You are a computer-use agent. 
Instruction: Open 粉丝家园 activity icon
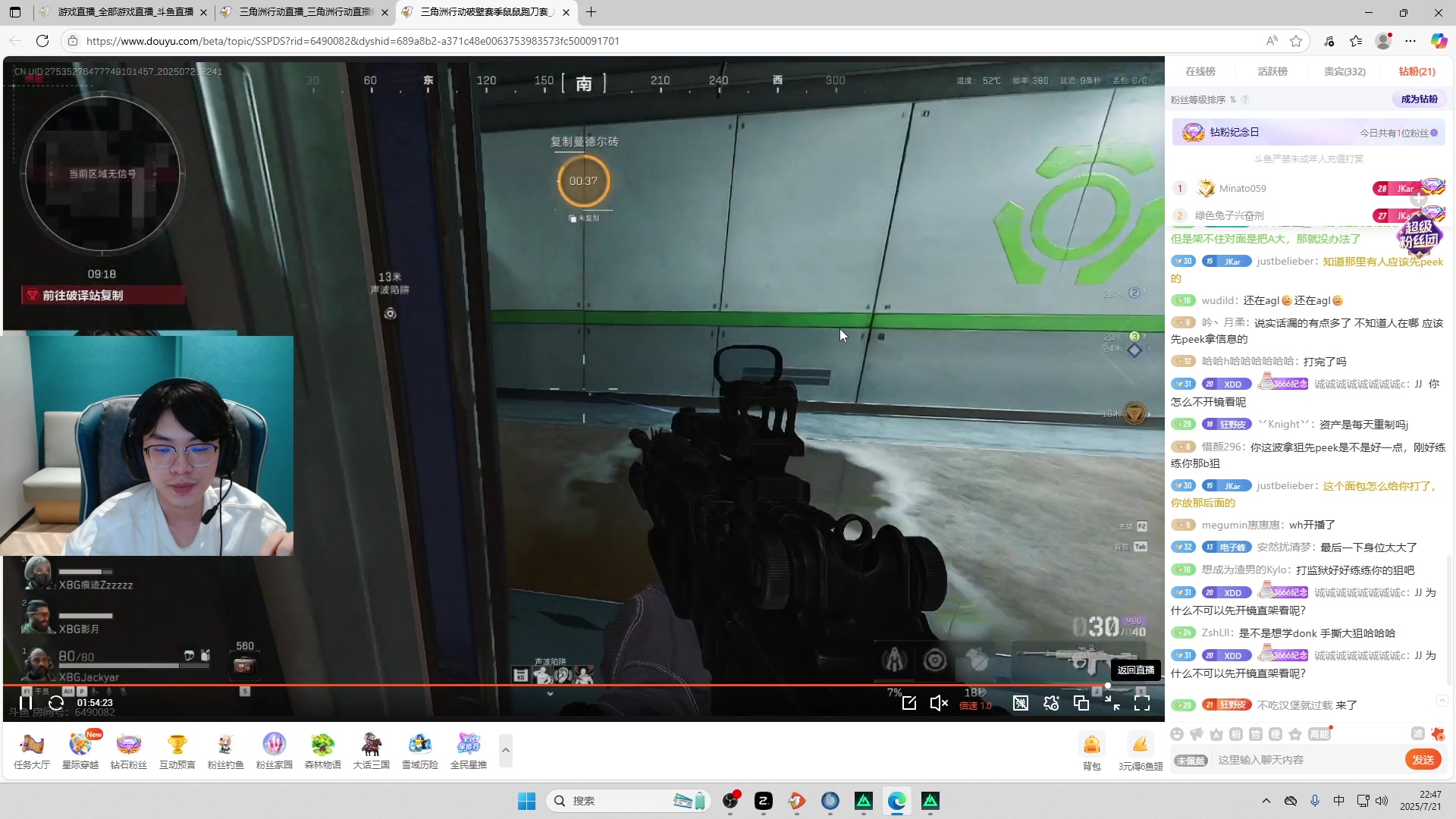pos(275,752)
